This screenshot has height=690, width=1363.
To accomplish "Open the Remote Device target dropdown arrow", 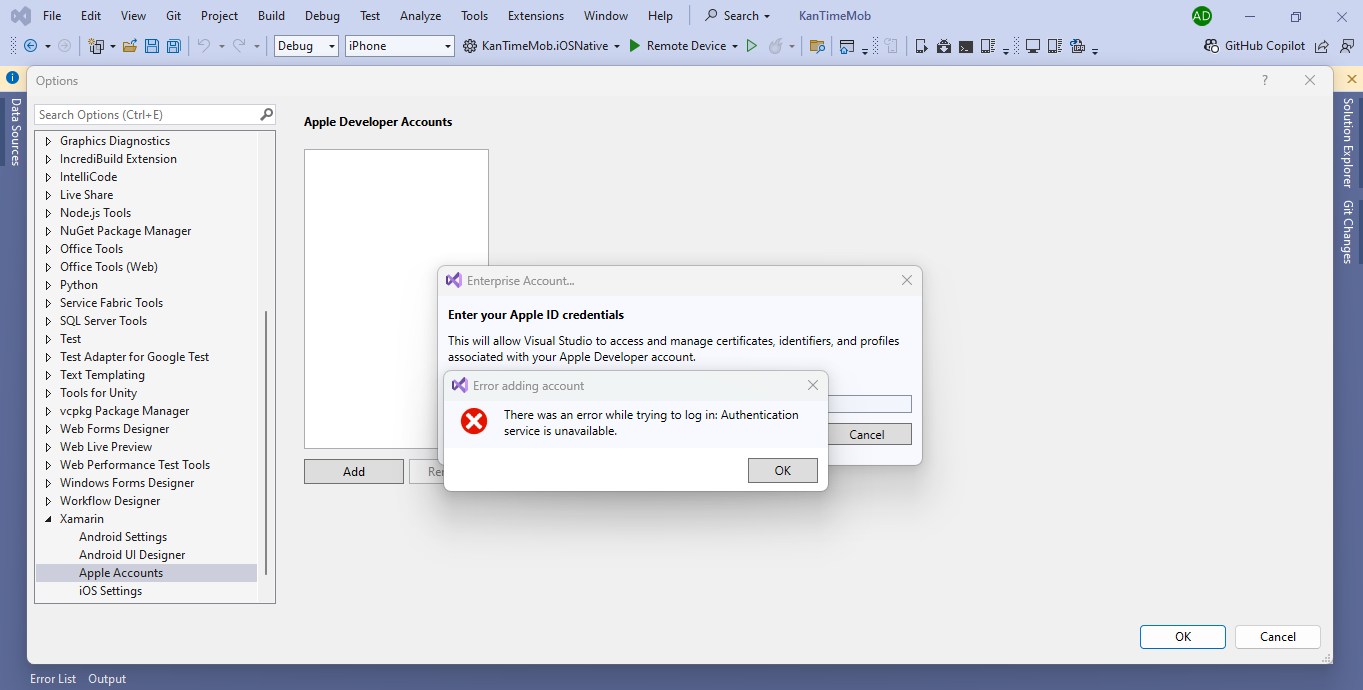I will (x=735, y=46).
